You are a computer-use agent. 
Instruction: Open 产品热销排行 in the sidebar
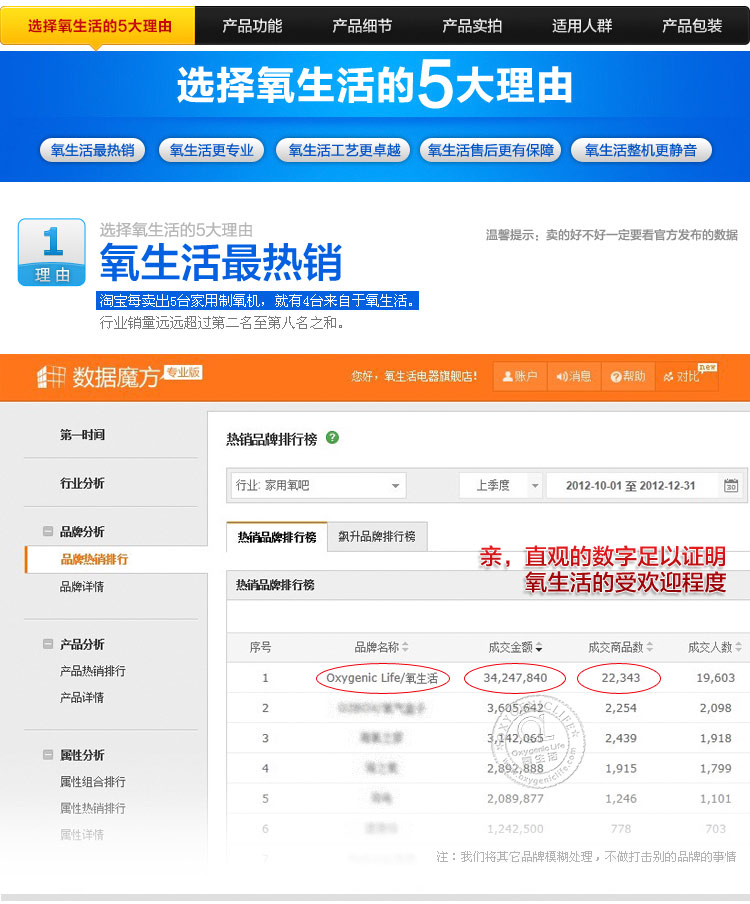click(93, 671)
